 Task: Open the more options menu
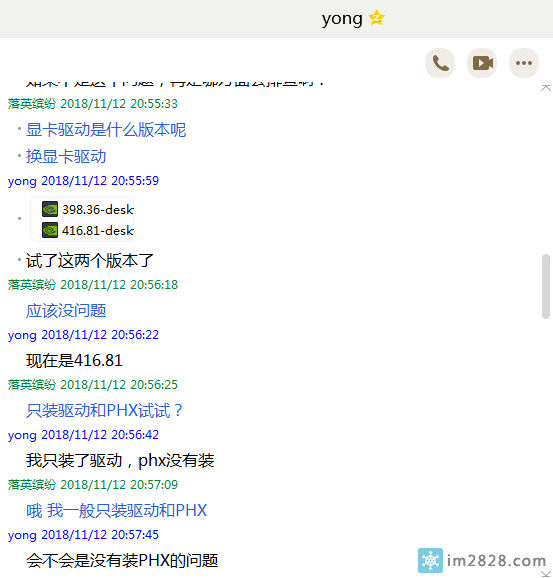524,63
